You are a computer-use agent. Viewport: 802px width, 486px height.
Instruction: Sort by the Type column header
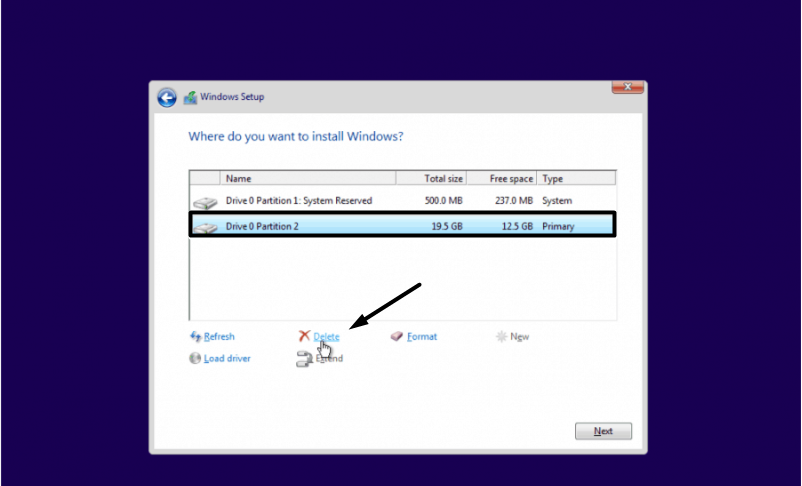[x=576, y=179]
